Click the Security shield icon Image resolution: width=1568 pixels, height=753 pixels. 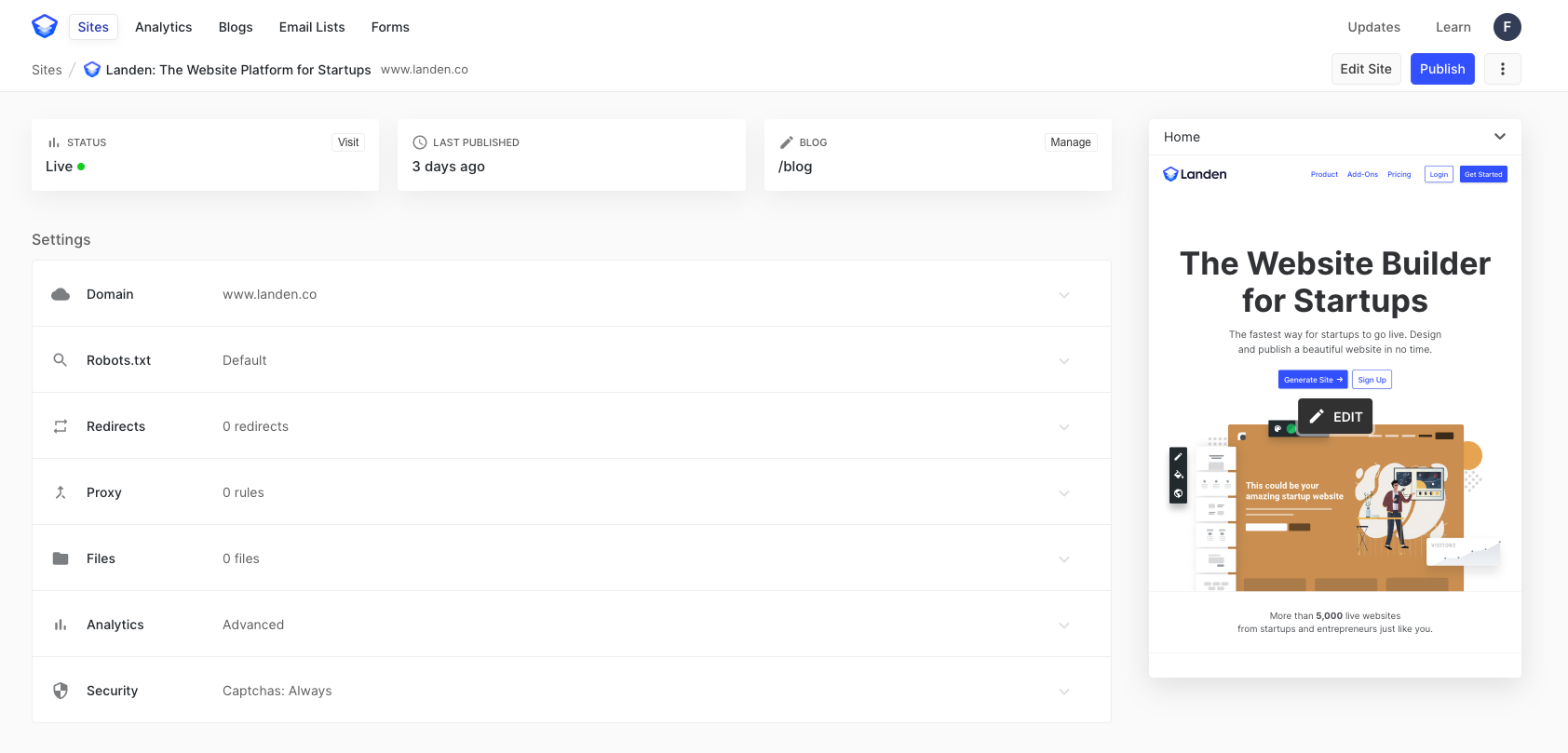(x=61, y=691)
